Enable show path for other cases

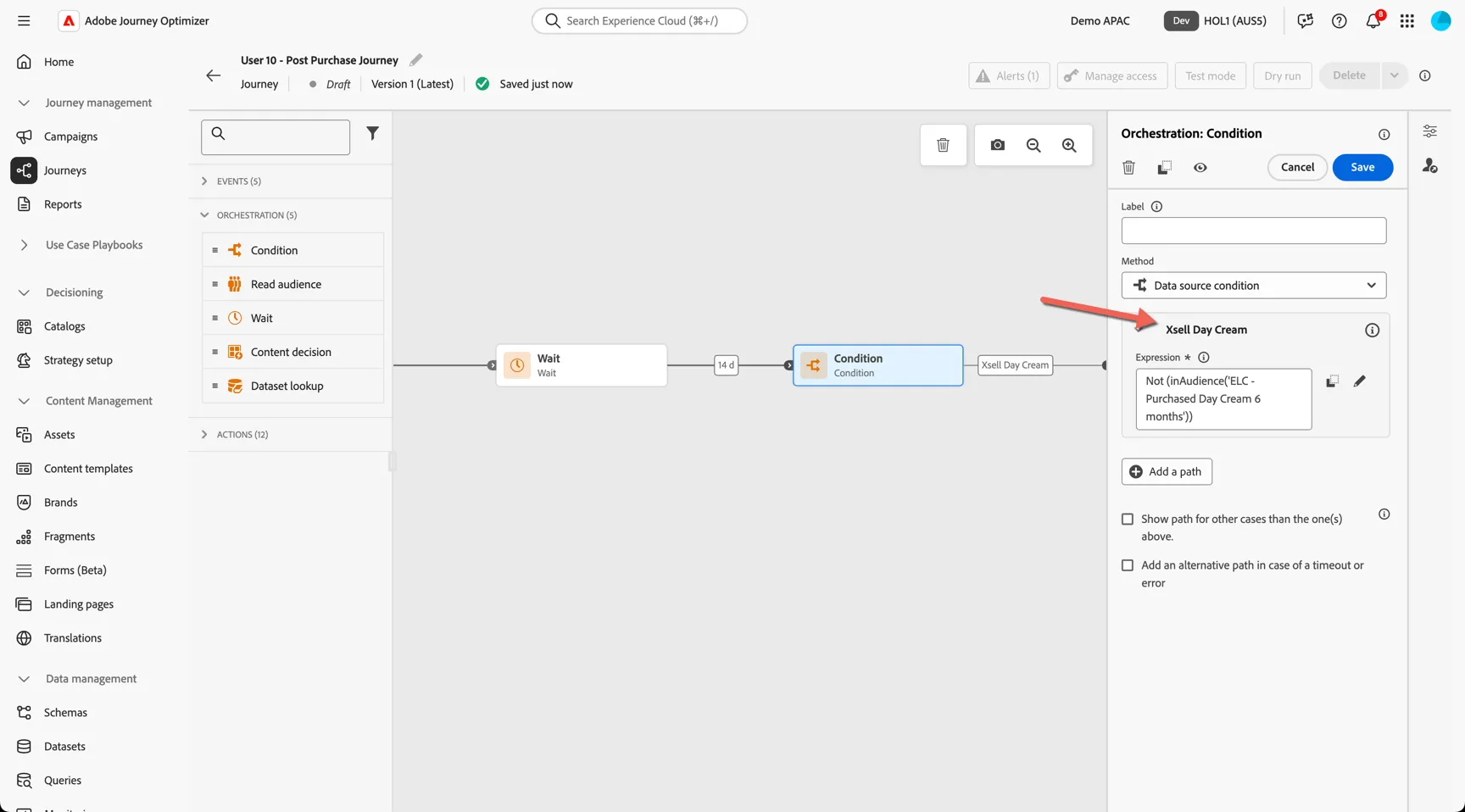coord(1128,519)
